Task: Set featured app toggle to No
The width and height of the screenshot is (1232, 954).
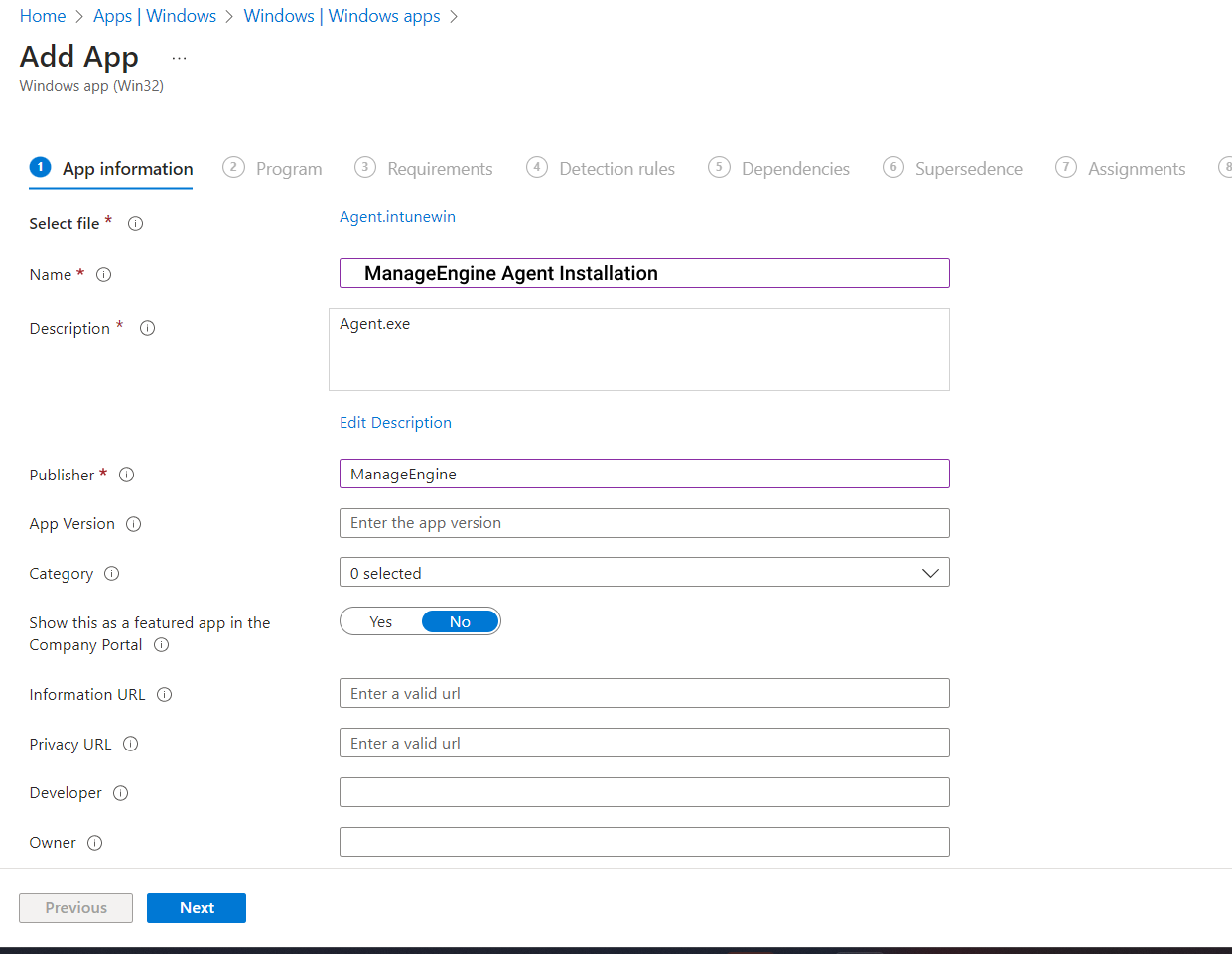Action: pos(460,622)
